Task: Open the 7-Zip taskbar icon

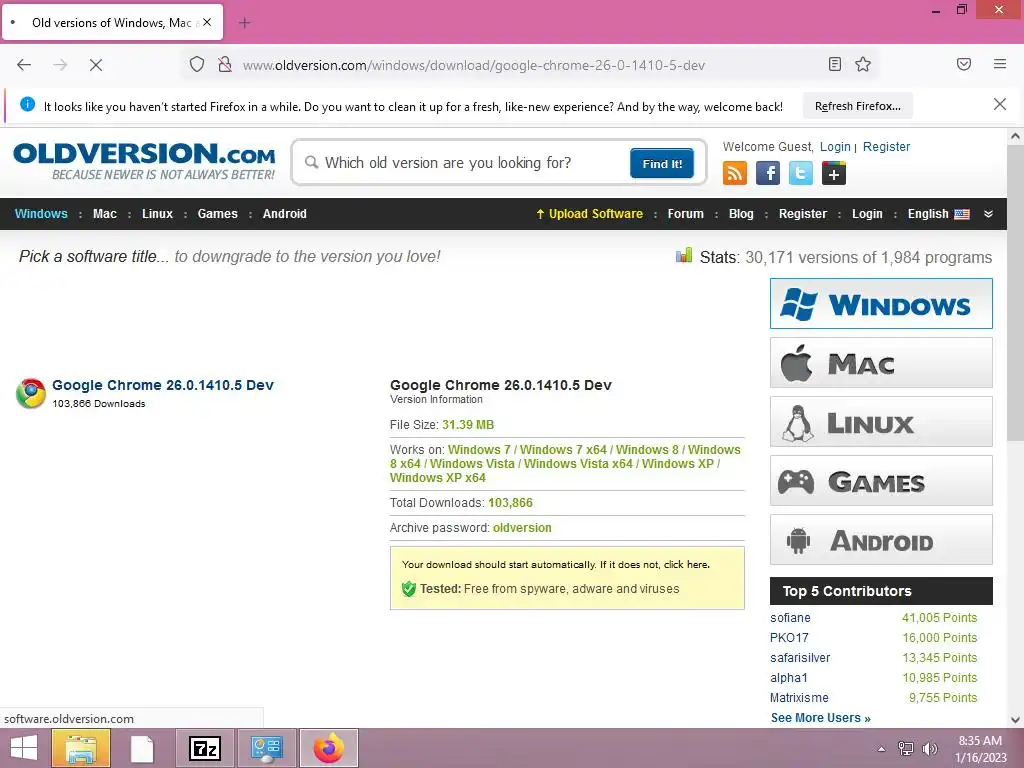Action: pos(204,748)
